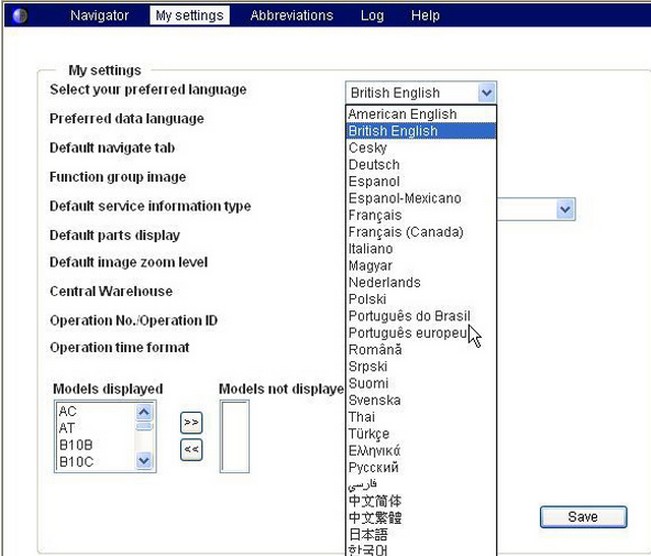Select Română language option
Viewport: 651px width, 556px height.
(x=421, y=350)
